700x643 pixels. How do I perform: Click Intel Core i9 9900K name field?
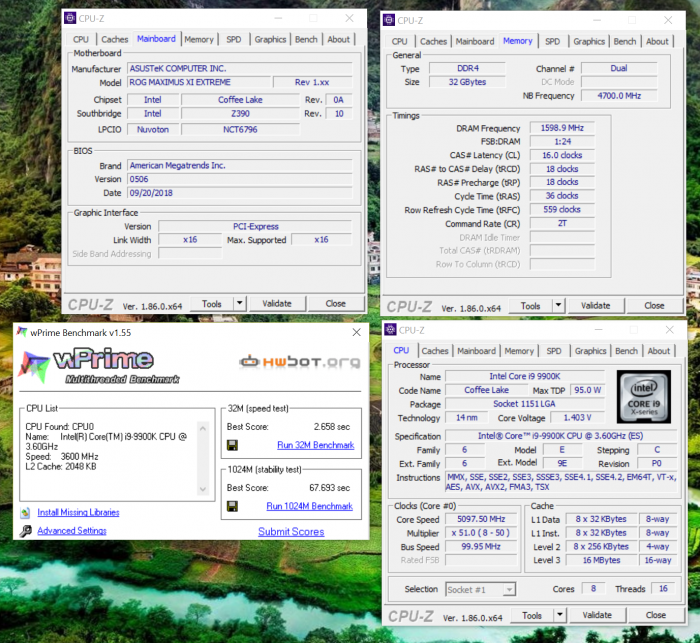click(525, 376)
